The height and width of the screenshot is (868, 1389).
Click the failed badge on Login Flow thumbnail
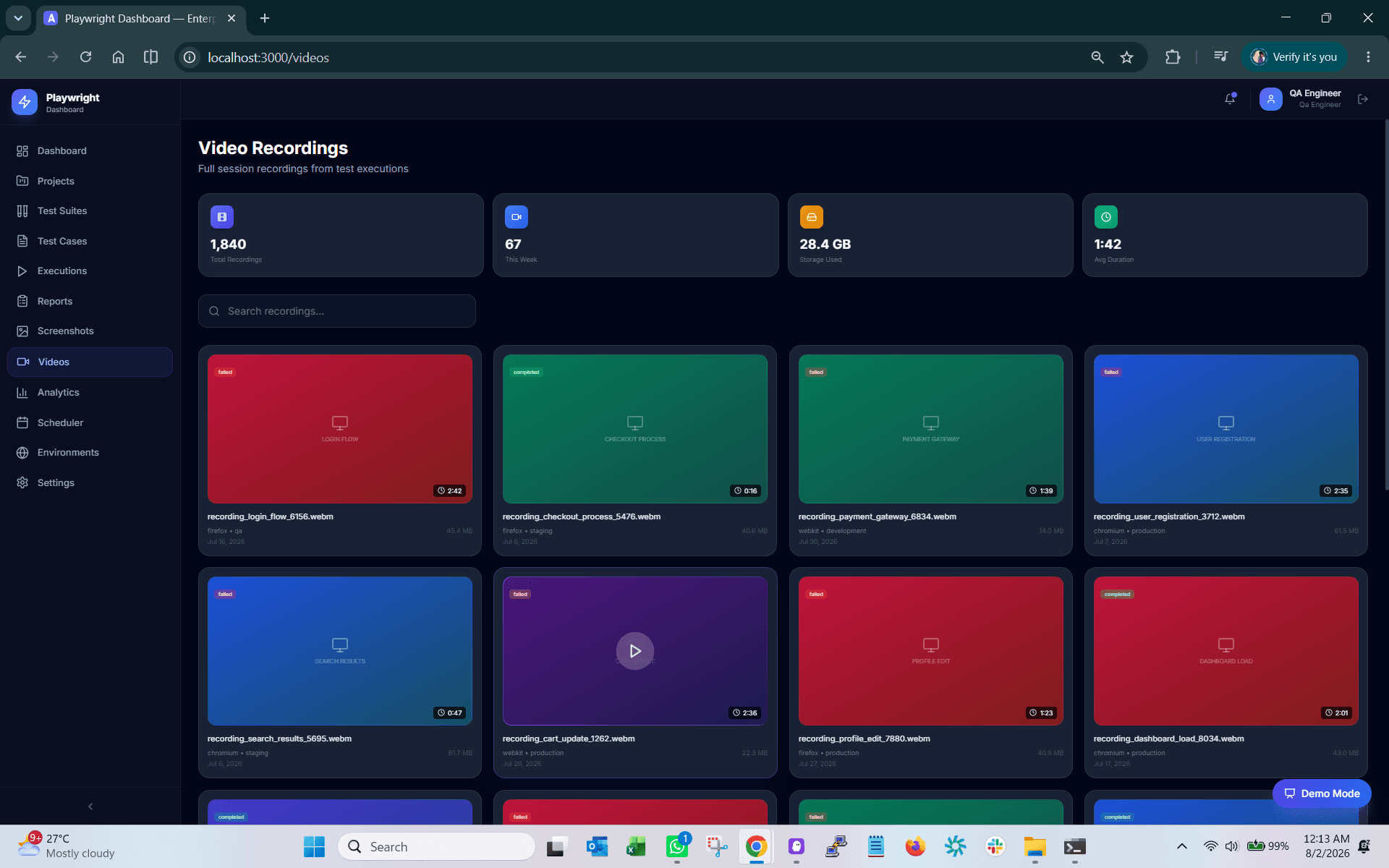coord(226,373)
